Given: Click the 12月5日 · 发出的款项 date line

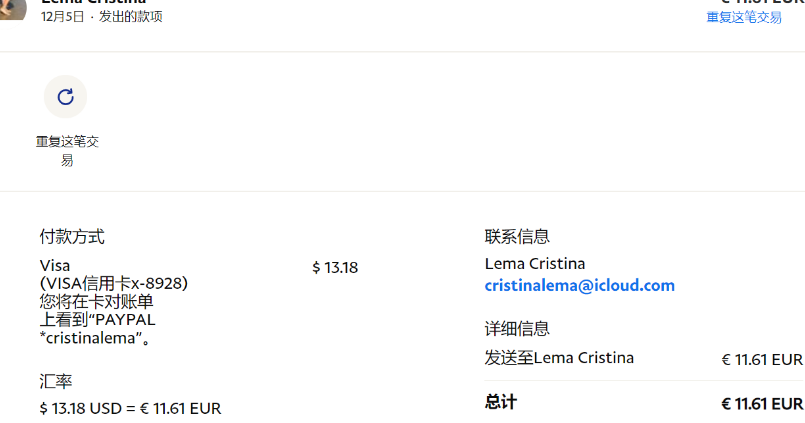Looking at the screenshot, I should [x=102, y=17].
